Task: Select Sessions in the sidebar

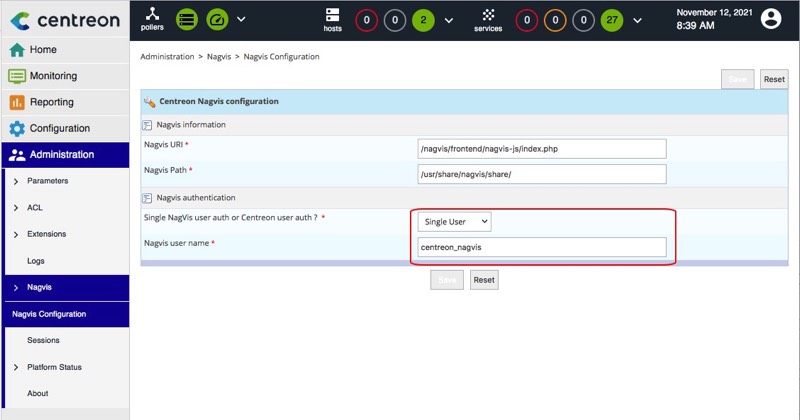Action: 44,340
